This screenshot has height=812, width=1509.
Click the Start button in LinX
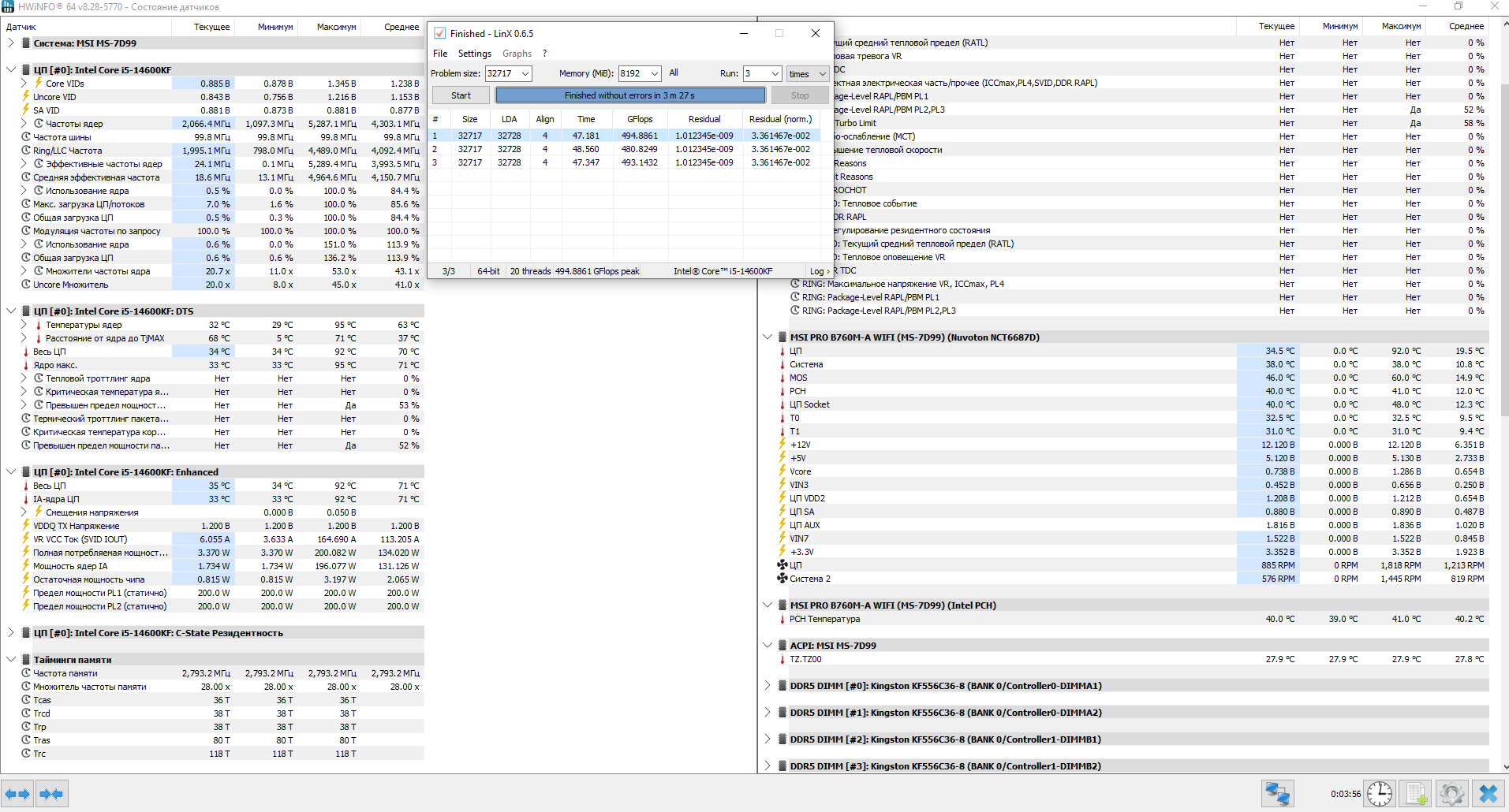(461, 95)
